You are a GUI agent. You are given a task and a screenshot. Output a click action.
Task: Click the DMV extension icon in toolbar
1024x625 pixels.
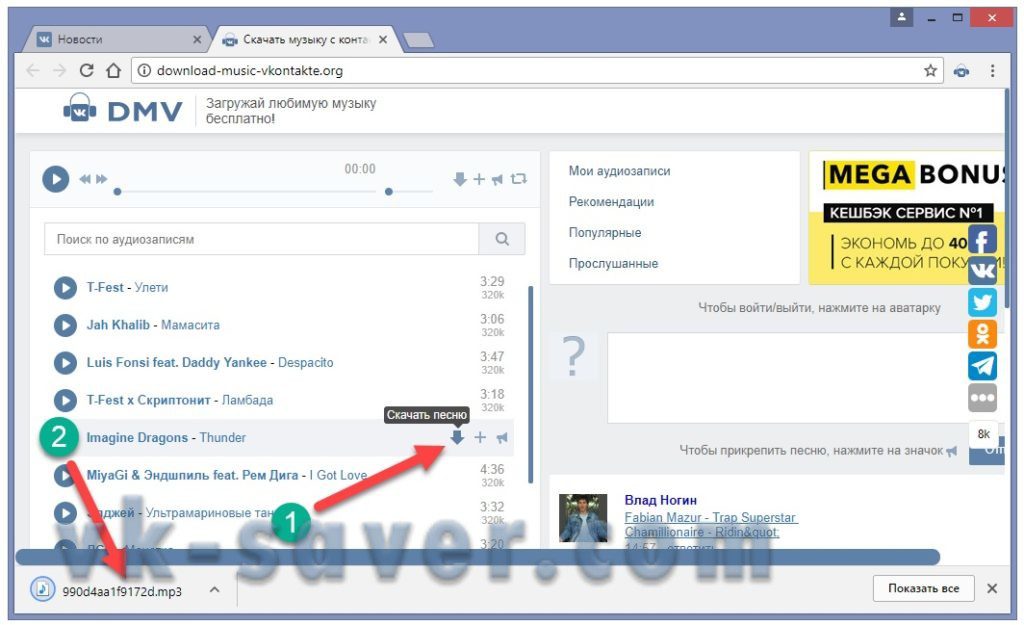coord(961,71)
